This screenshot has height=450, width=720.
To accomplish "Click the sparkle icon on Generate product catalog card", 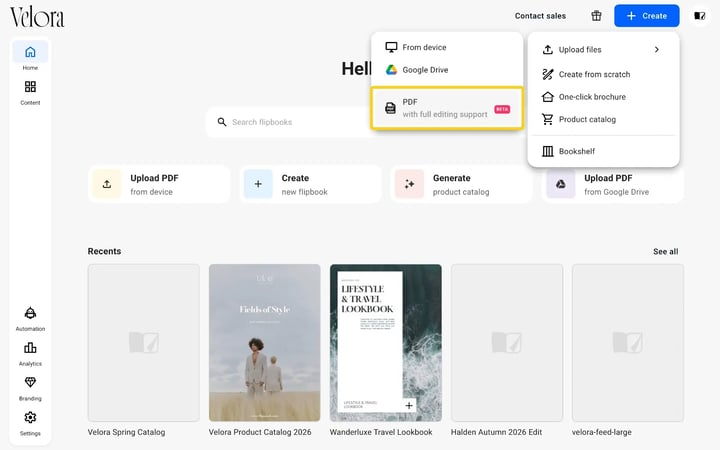I will pyautogui.click(x=409, y=184).
